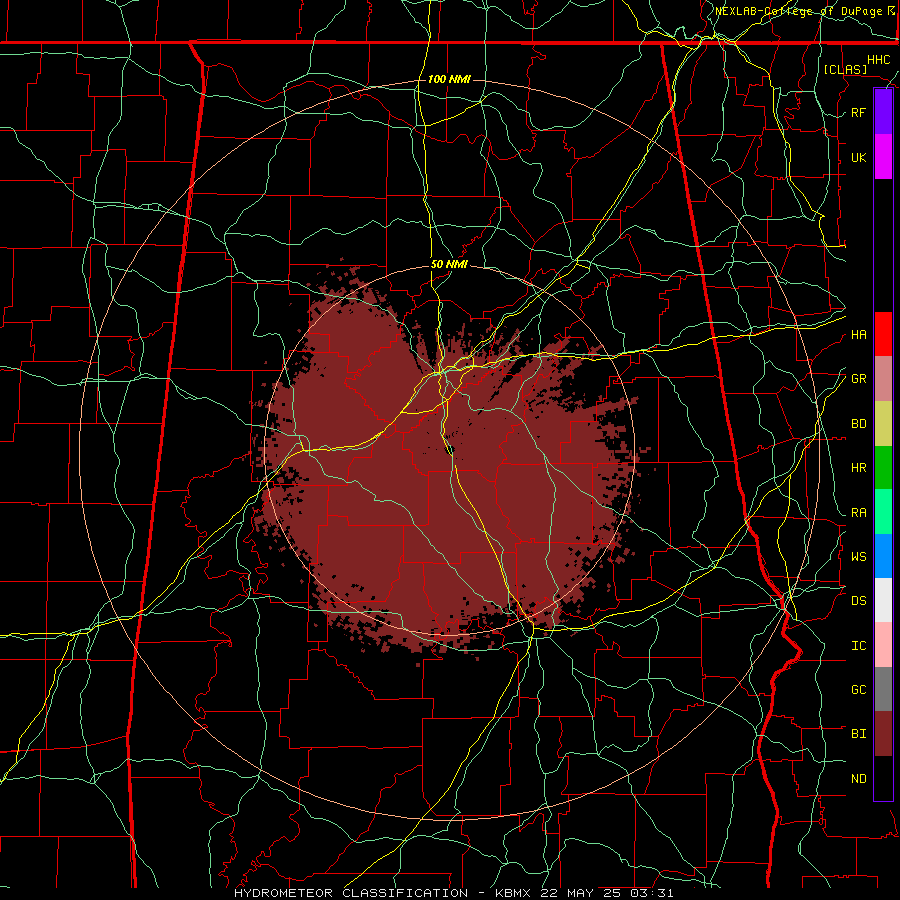This screenshot has width=900, height=900.
Task: Click the BD legend label
Action: pyautogui.click(x=858, y=424)
